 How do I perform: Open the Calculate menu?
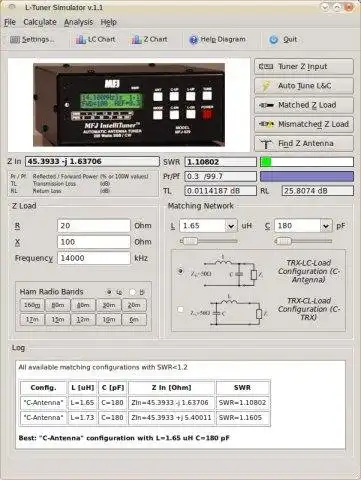pos(40,22)
